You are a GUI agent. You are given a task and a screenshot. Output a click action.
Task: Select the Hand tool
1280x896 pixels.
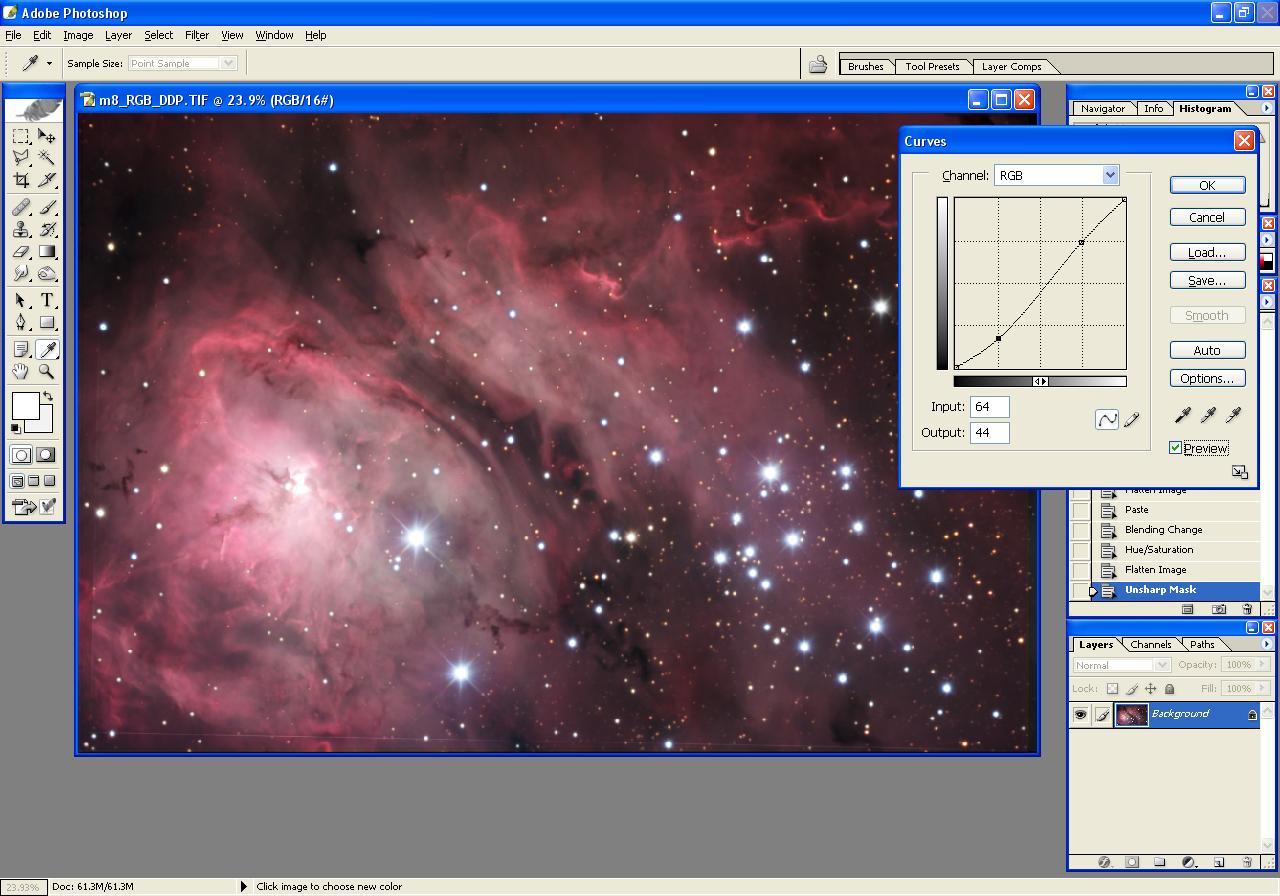click(x=21, y=371)
